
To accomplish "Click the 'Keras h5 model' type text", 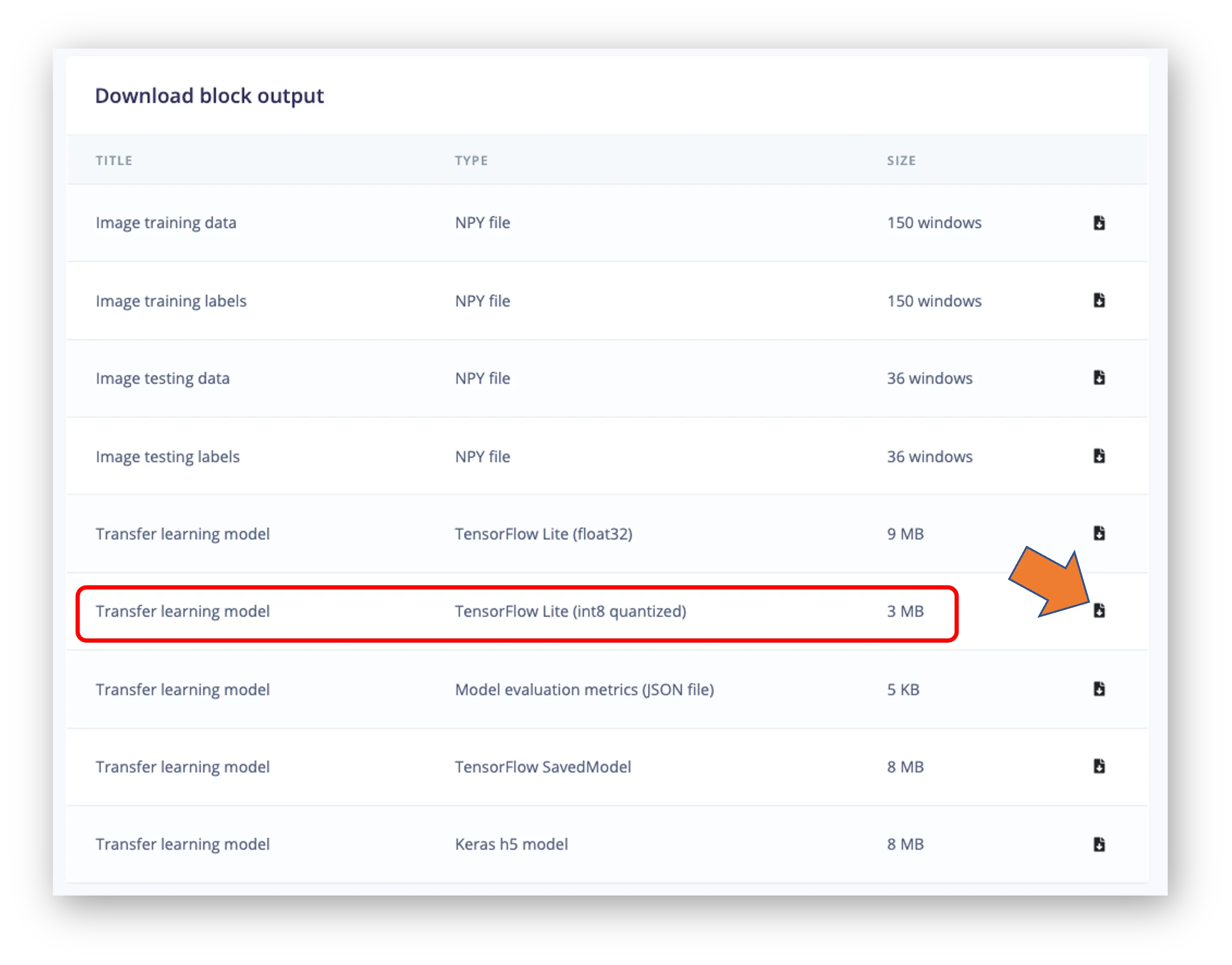I will 511,844.
